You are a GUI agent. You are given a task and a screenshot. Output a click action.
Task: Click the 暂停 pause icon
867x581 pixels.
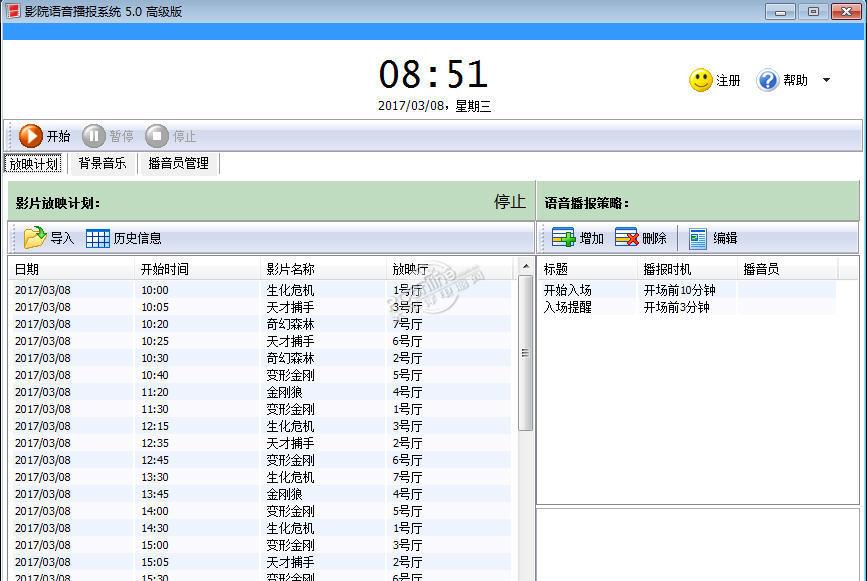pos(93,136)
